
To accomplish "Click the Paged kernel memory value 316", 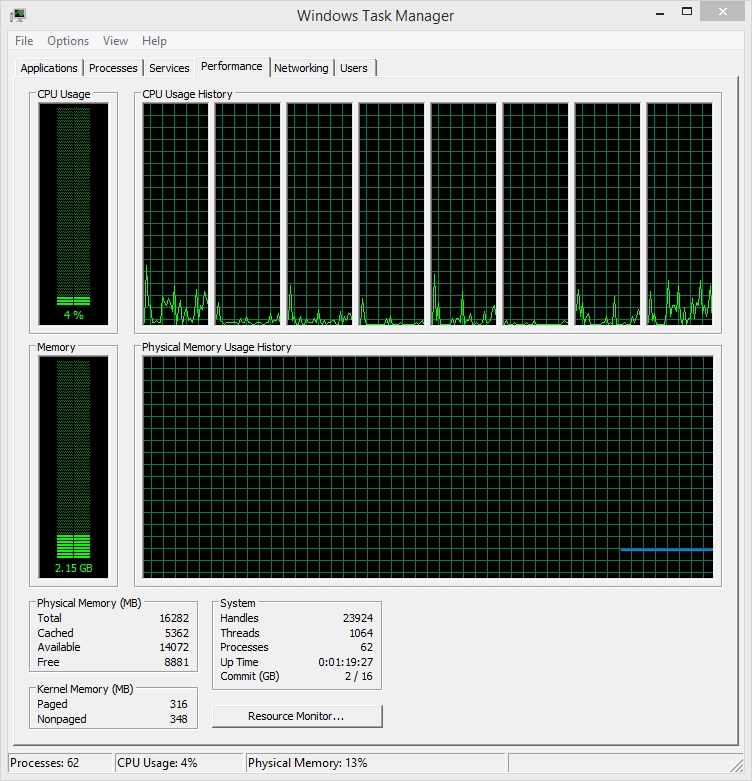I will click(178, 704).
